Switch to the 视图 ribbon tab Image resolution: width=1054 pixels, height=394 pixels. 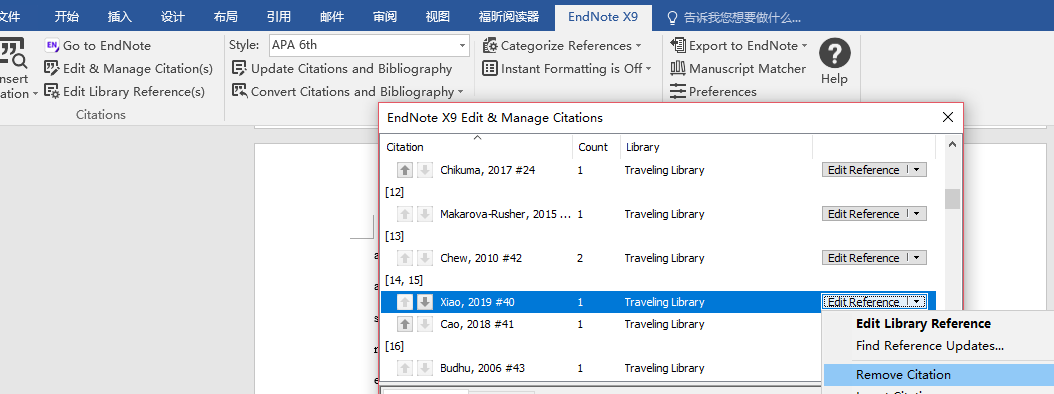[438, 17]
